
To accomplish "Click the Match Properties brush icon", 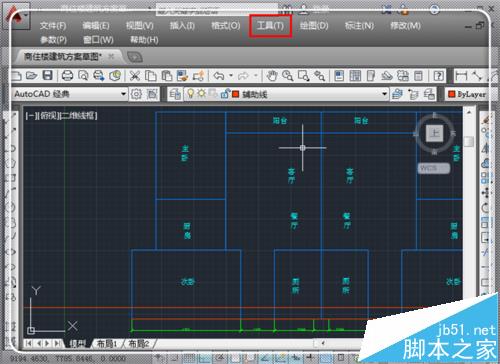I will click(182, 76).
